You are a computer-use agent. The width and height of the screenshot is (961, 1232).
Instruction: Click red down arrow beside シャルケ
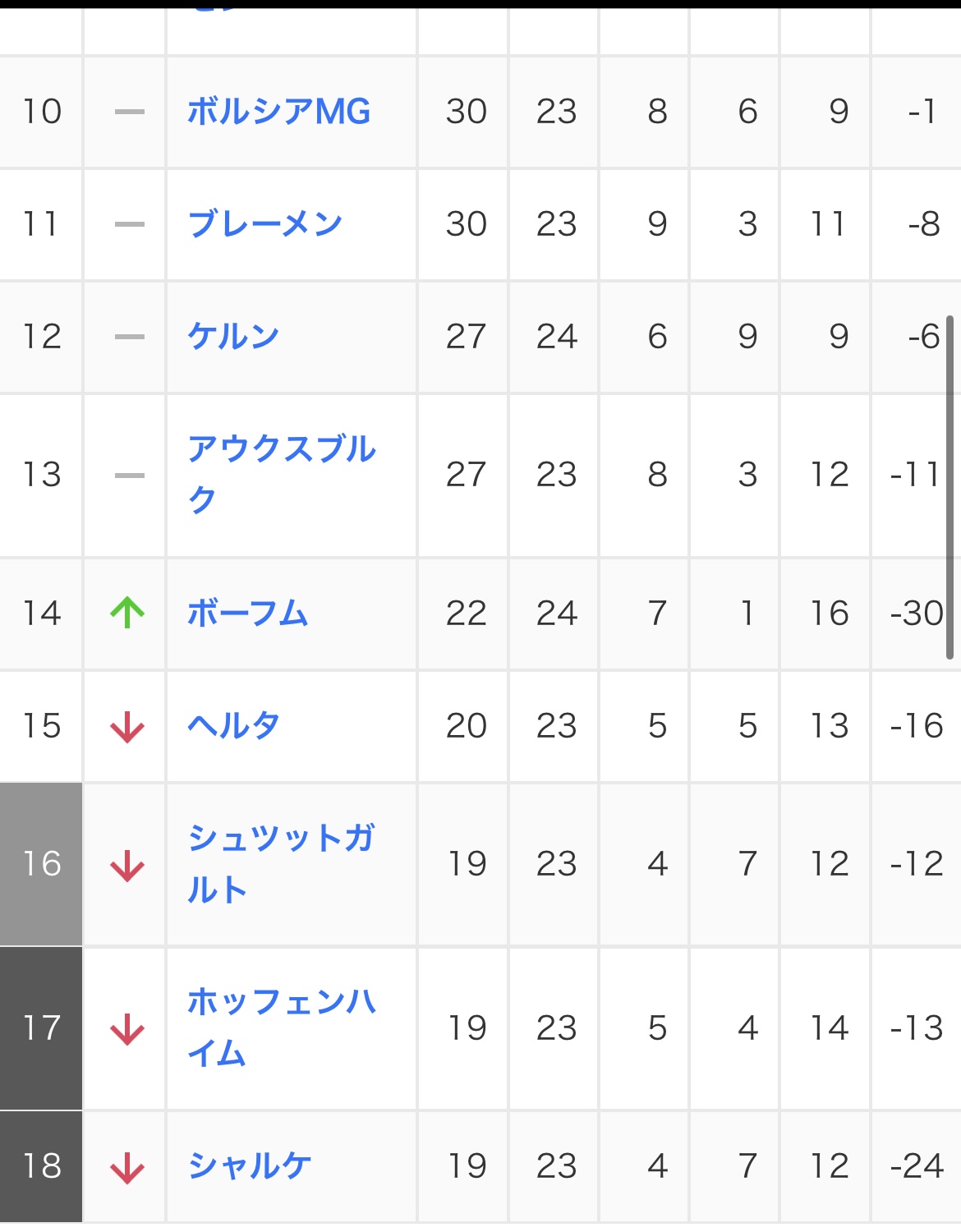(127, 1167)
